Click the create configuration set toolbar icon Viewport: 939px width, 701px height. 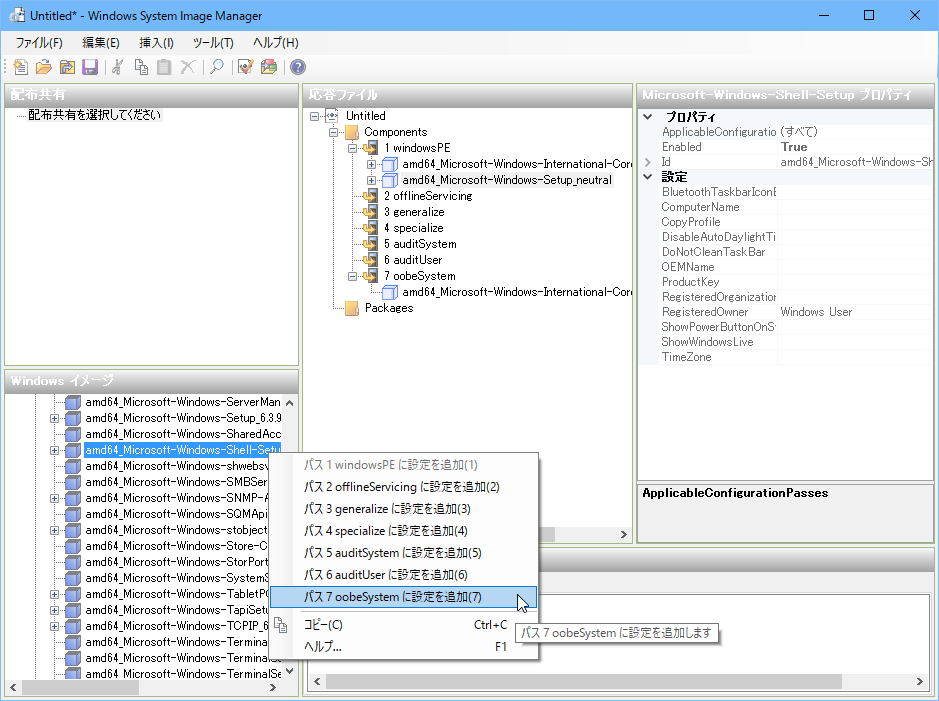(269, 67)
